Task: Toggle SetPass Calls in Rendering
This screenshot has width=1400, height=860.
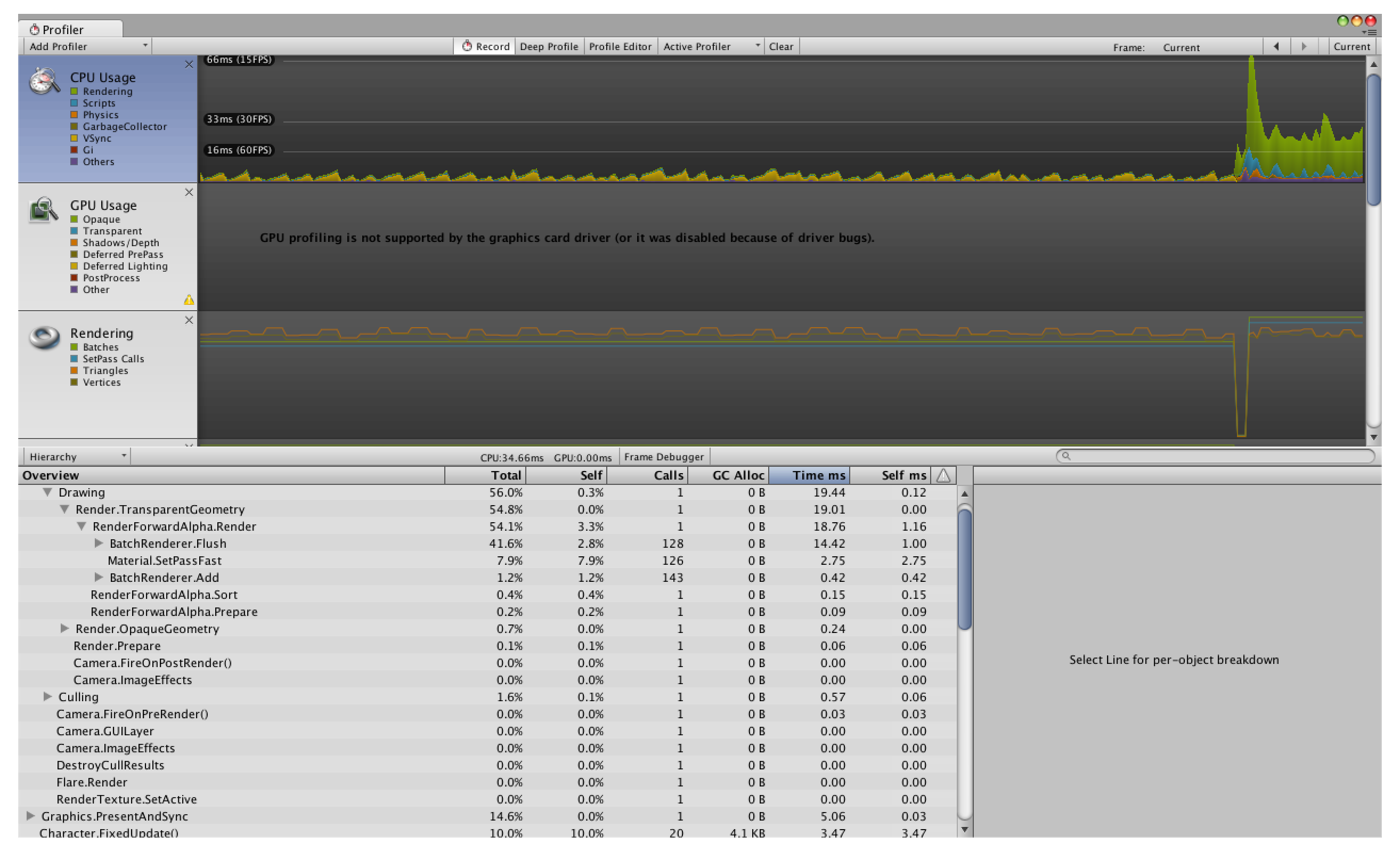Action: click(x=74, y=359)
